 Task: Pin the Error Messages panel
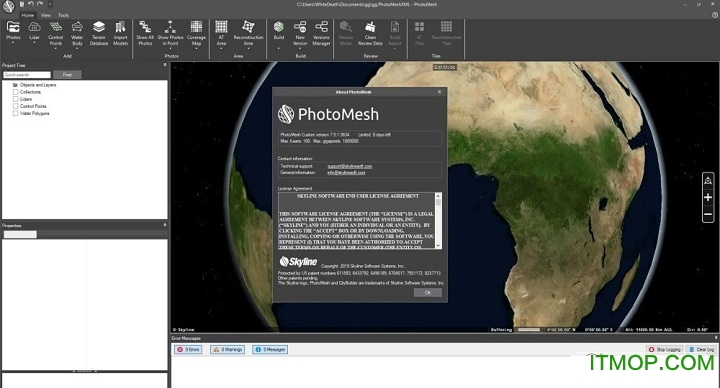pyautogui.click(x=716, y=338)
